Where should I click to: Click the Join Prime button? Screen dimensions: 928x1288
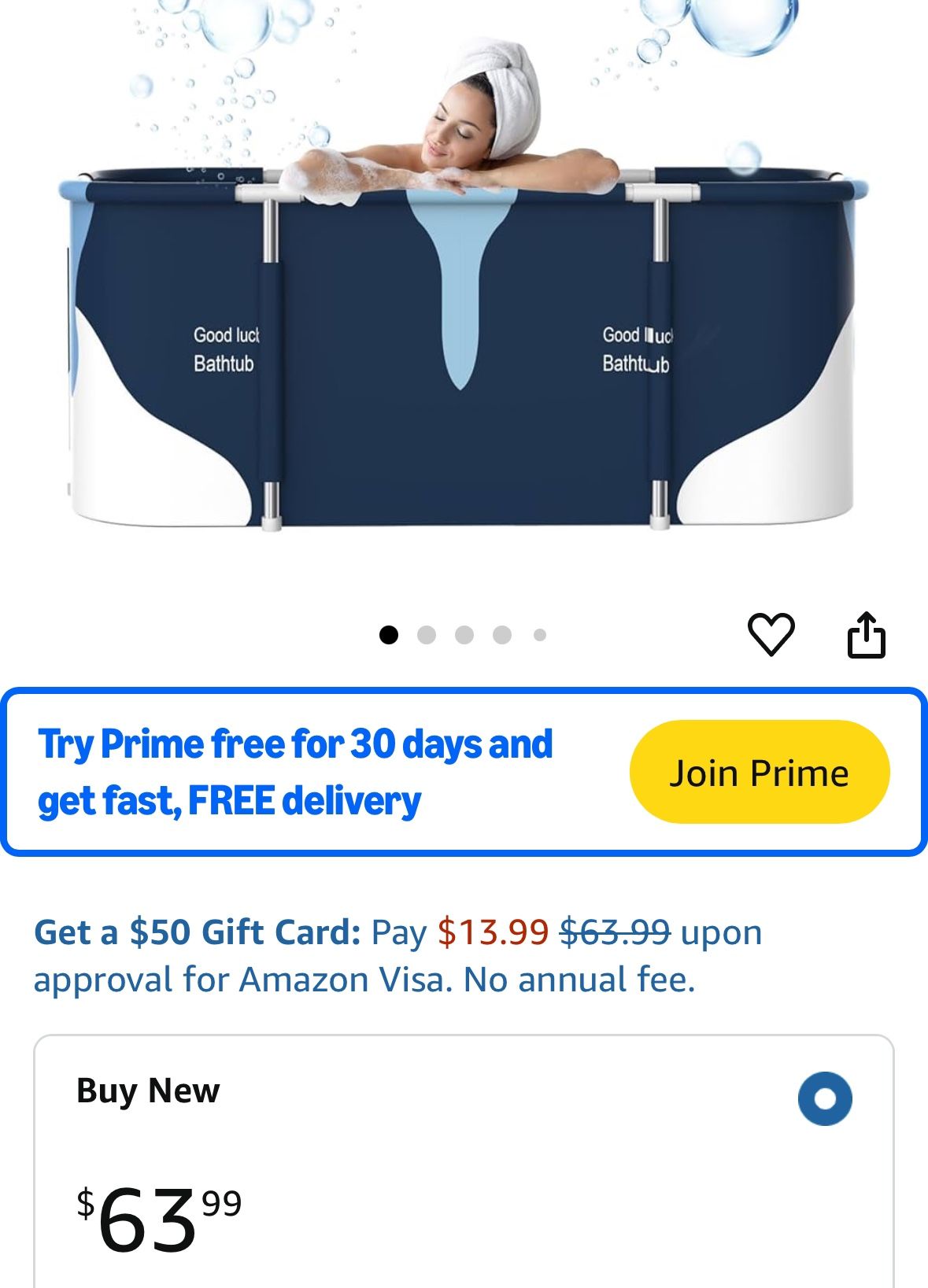pyautogui.click(x=760, y=772)
